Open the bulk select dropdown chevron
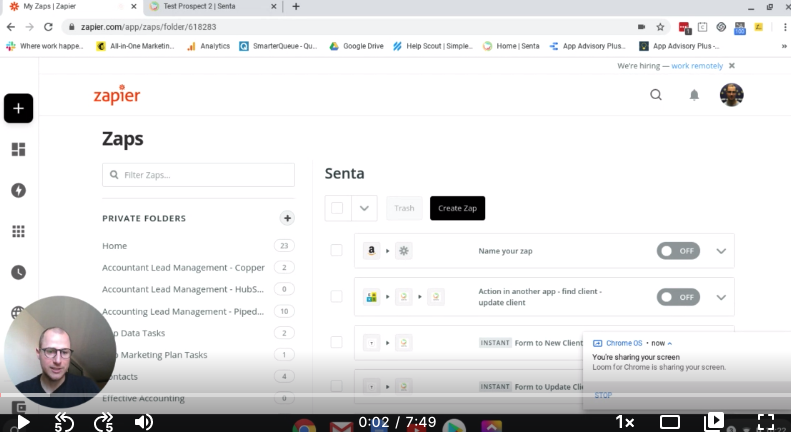Image resolution: width=791 pixels, height=432 pixels. (364, 208)
